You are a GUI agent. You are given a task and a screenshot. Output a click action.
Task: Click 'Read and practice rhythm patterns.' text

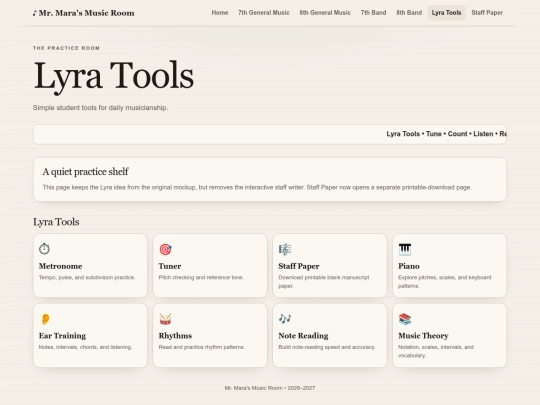point(201,347)
